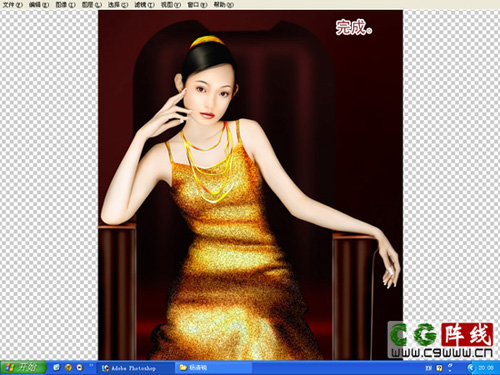The width and height of the screenshot is (500, 375).
Task: Open the 图层 (Layer) menu
Action: tap(92, 5)
